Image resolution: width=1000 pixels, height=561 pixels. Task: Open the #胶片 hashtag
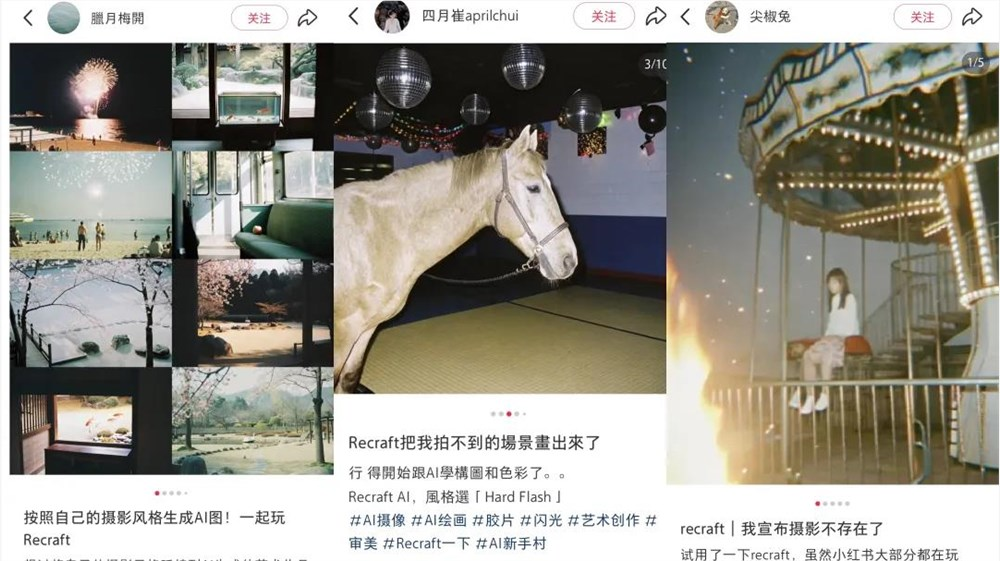pos(493,520)
